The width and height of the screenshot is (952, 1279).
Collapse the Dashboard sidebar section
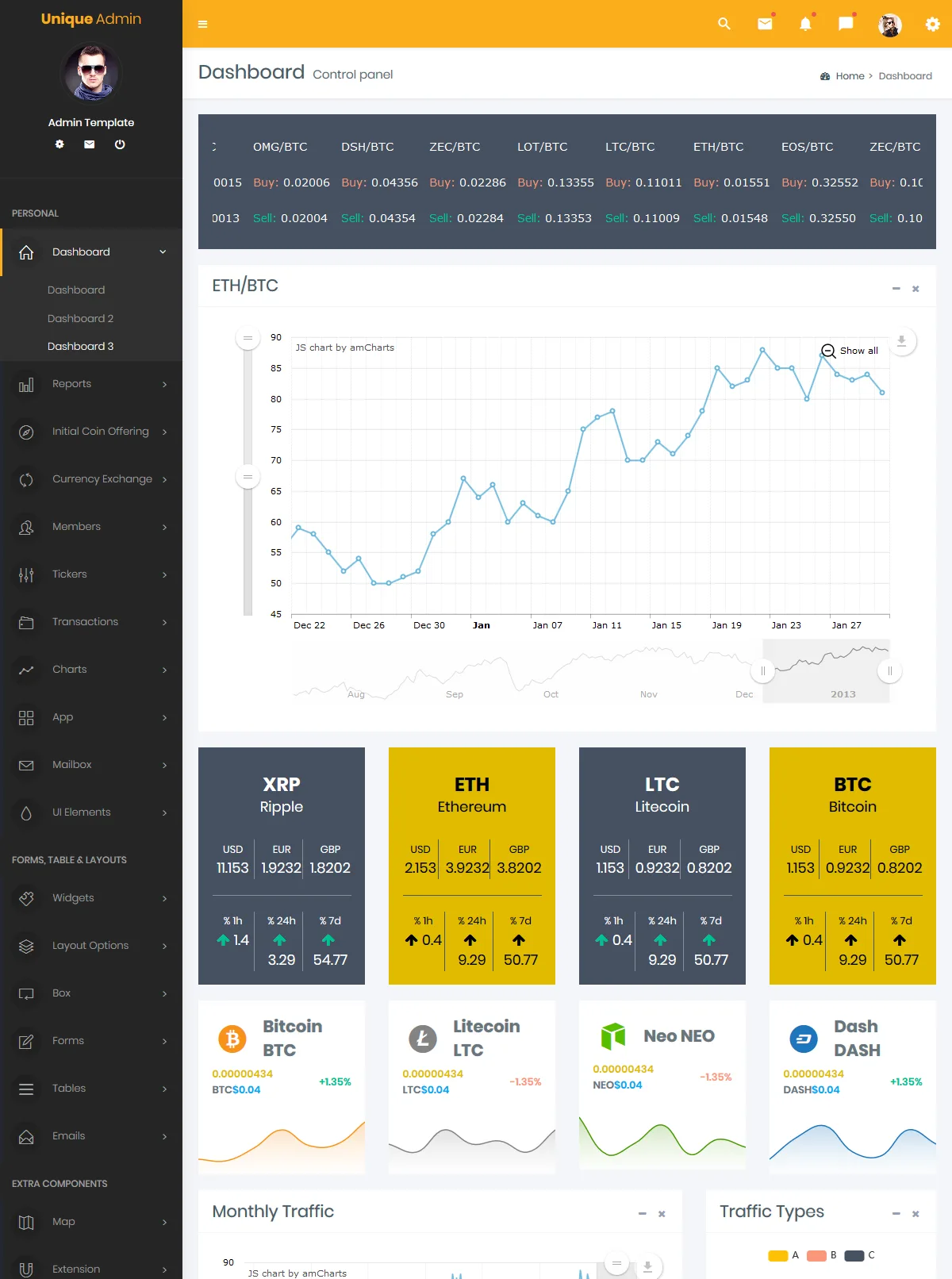(x=163, y=252)
